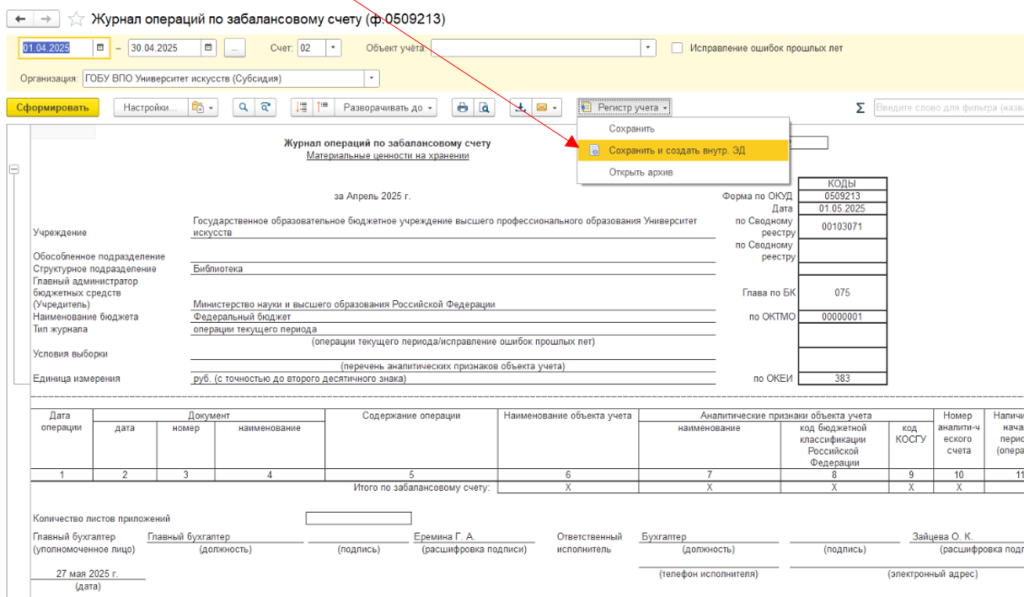Click 'Сохранить' in the dropdown menu
This screenshot has height=597, width=1024.
pos(631,129)
